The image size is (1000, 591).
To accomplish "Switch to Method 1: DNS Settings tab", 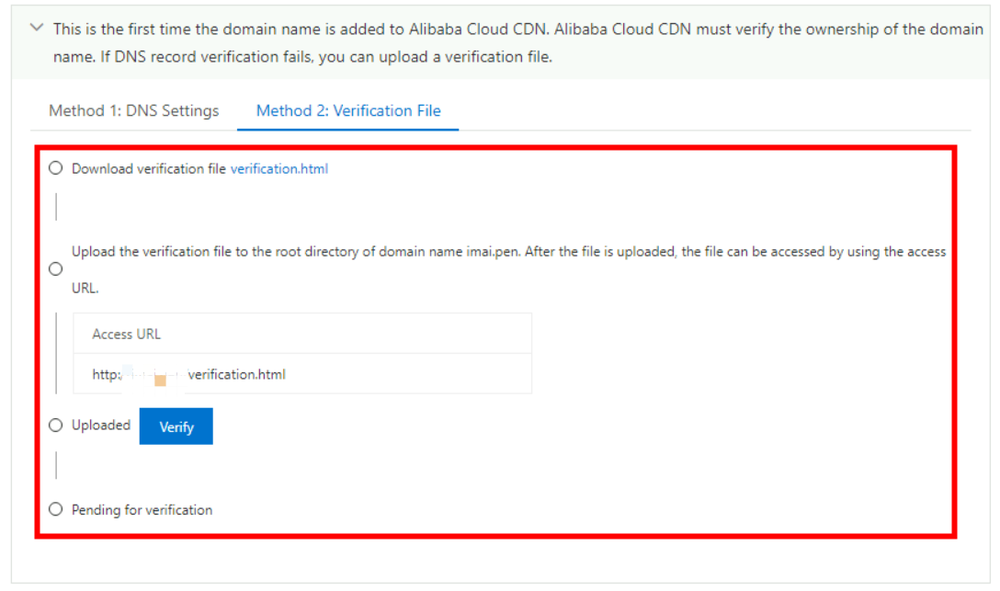I will (x=134, y=111).
